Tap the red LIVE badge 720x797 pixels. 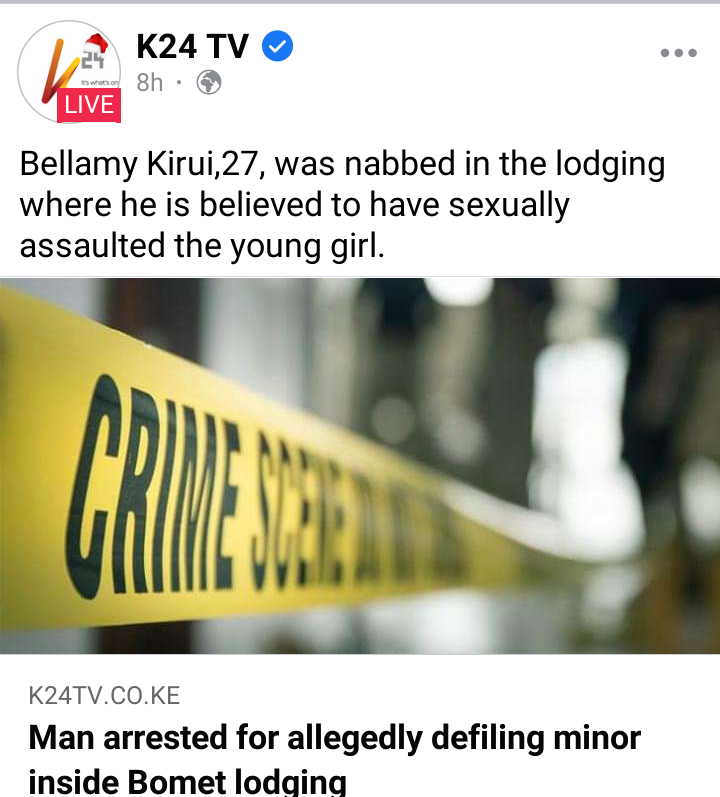[x=89, y=105]
